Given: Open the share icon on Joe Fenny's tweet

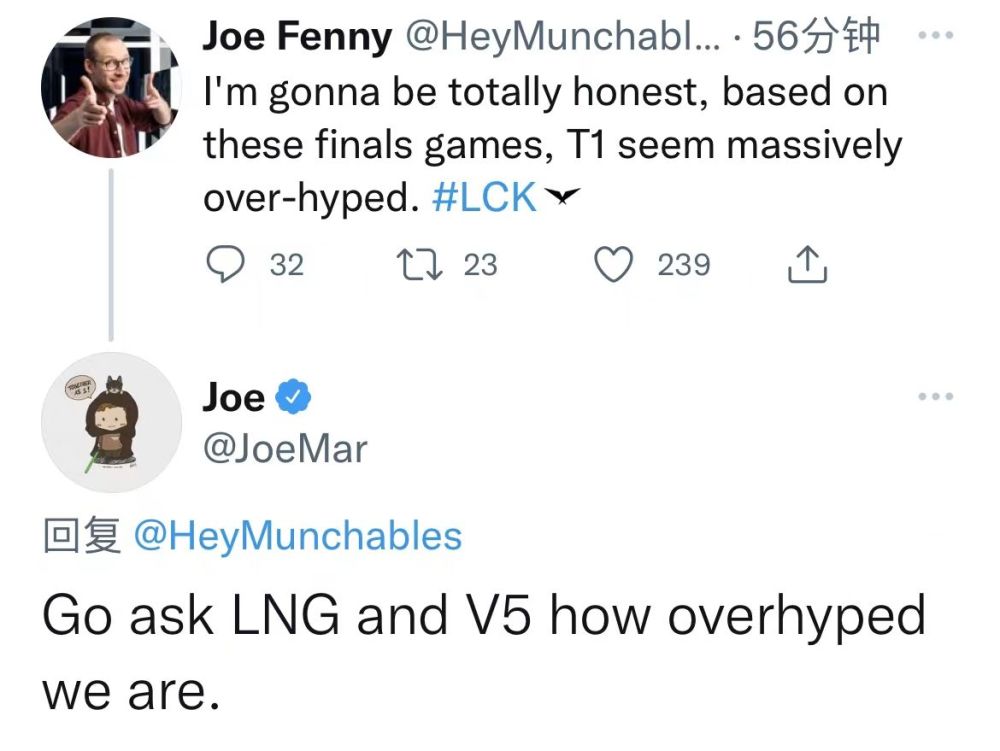Looking at the screenshot, I should tap(807, 265).
